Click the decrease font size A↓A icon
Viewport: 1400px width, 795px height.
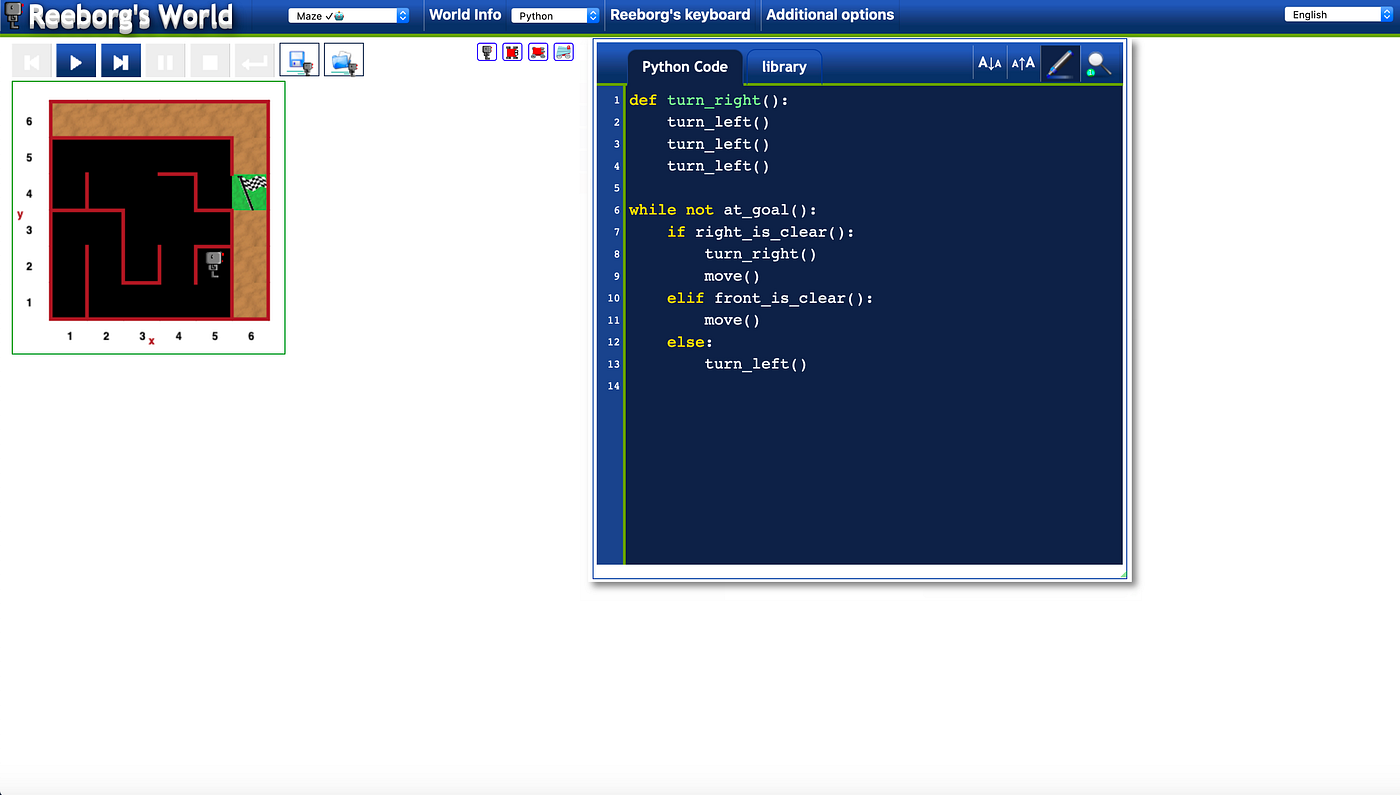(x=989, y=62)
